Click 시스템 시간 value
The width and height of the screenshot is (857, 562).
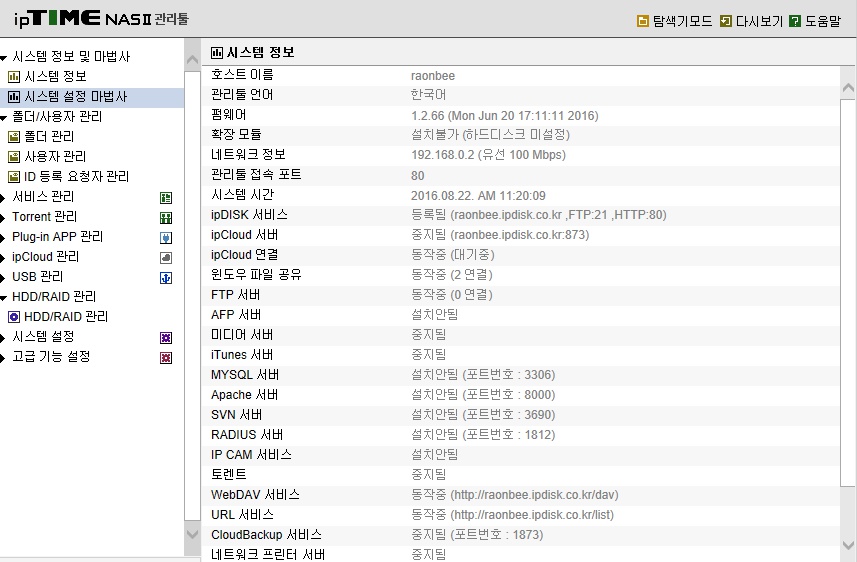[x=478, y=195]
